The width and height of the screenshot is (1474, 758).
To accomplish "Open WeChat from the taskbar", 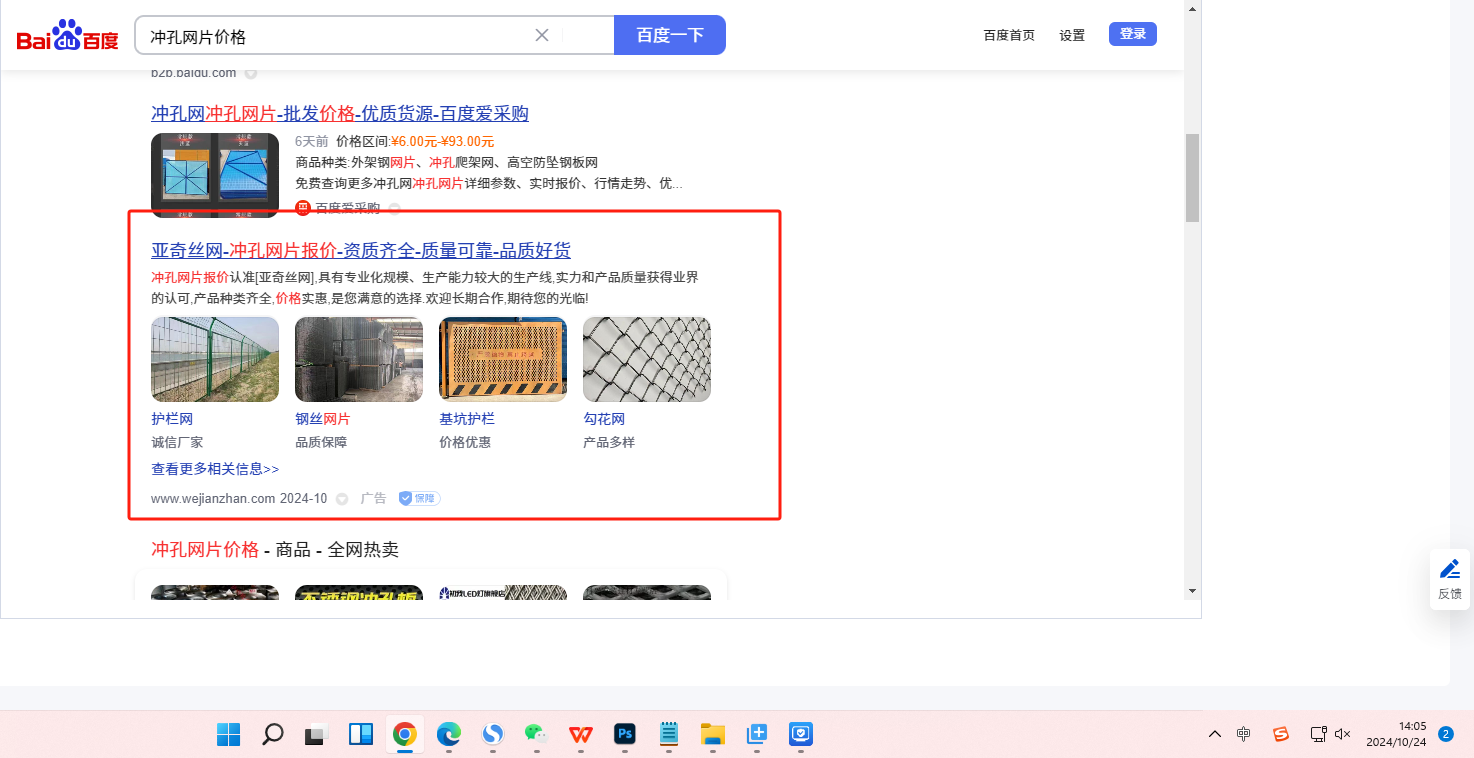I will click(537, 735).
